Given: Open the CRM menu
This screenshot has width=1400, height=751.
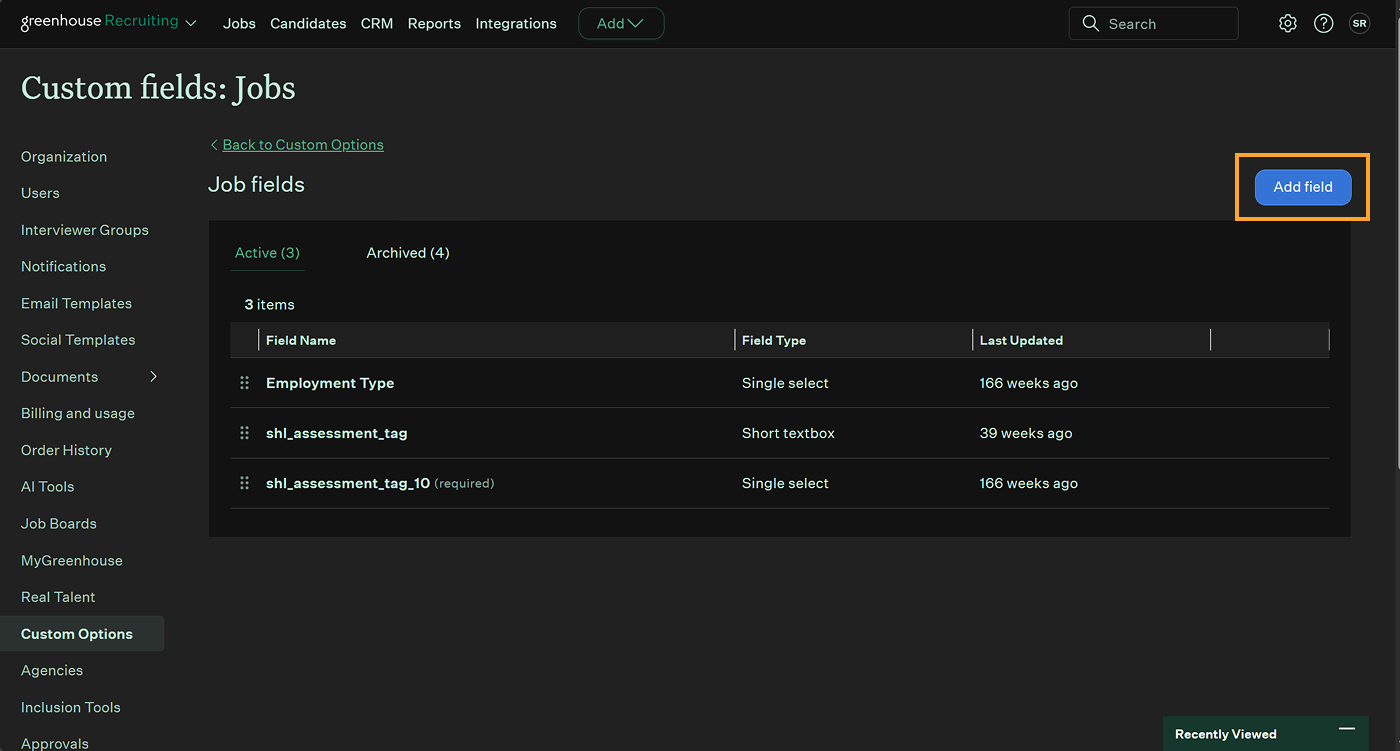Looking at the screenshot, I should pos(377,23).
